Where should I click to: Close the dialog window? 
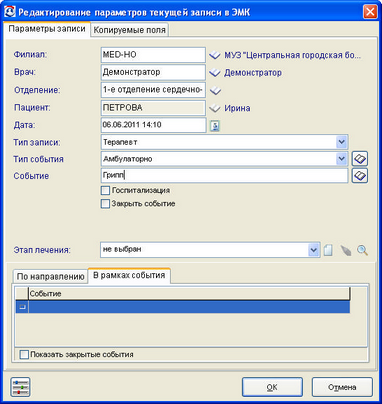370,12
